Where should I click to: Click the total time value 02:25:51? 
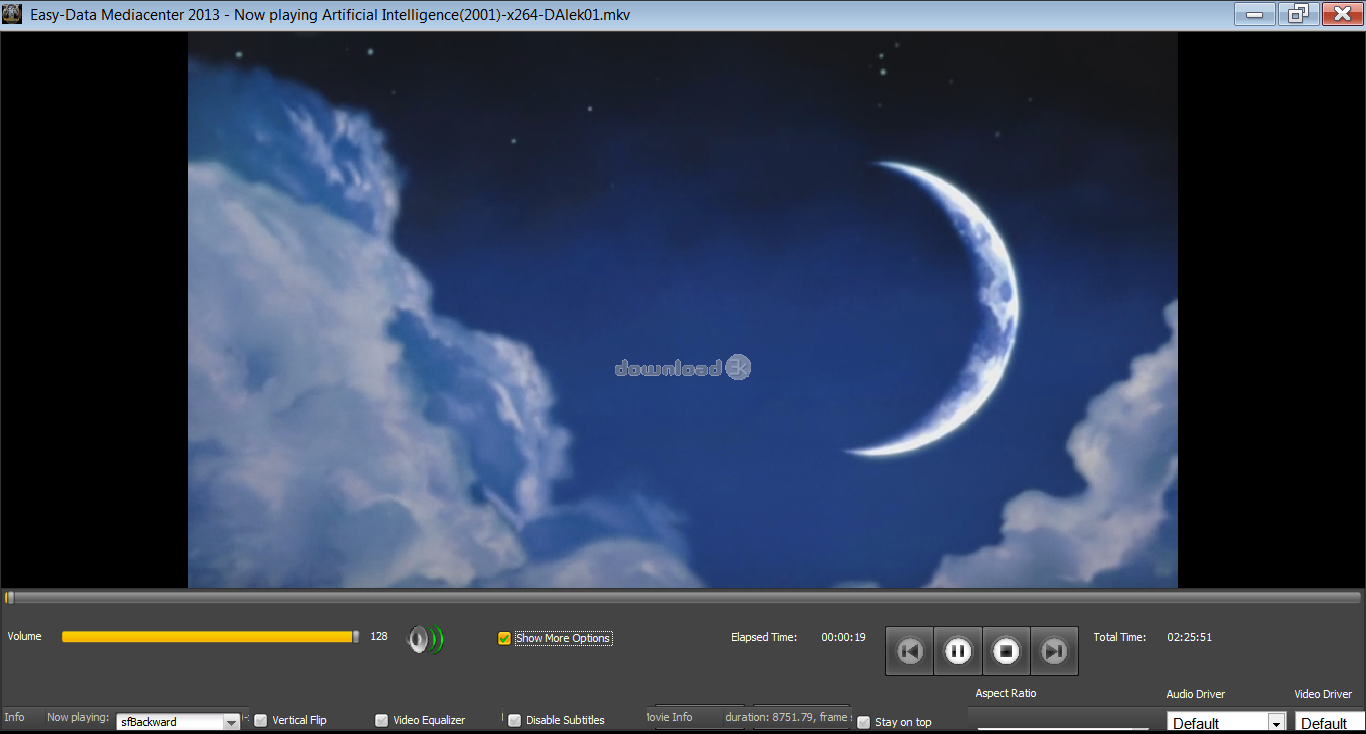[1190, 637]
